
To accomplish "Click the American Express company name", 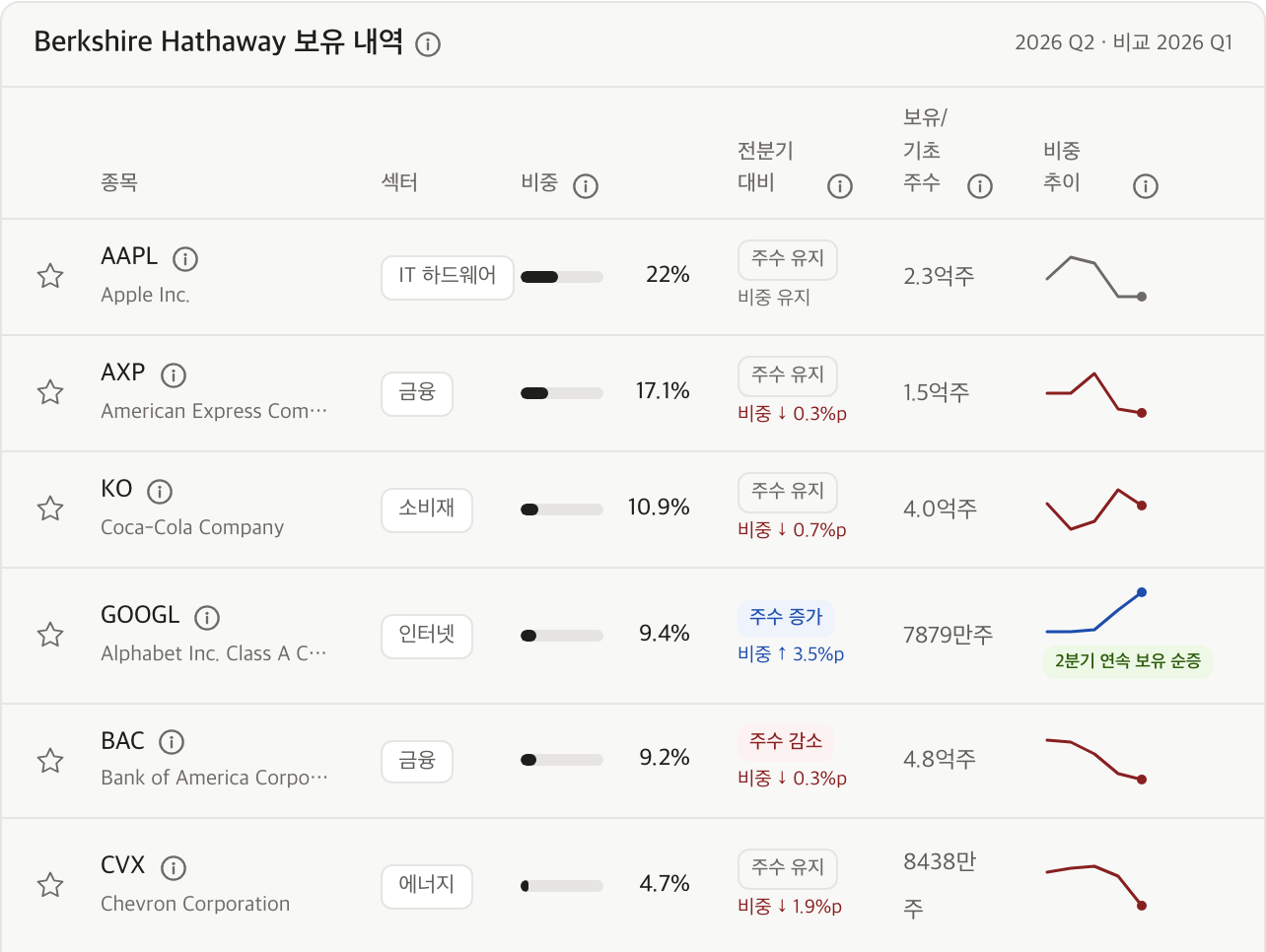I will 214,411.
